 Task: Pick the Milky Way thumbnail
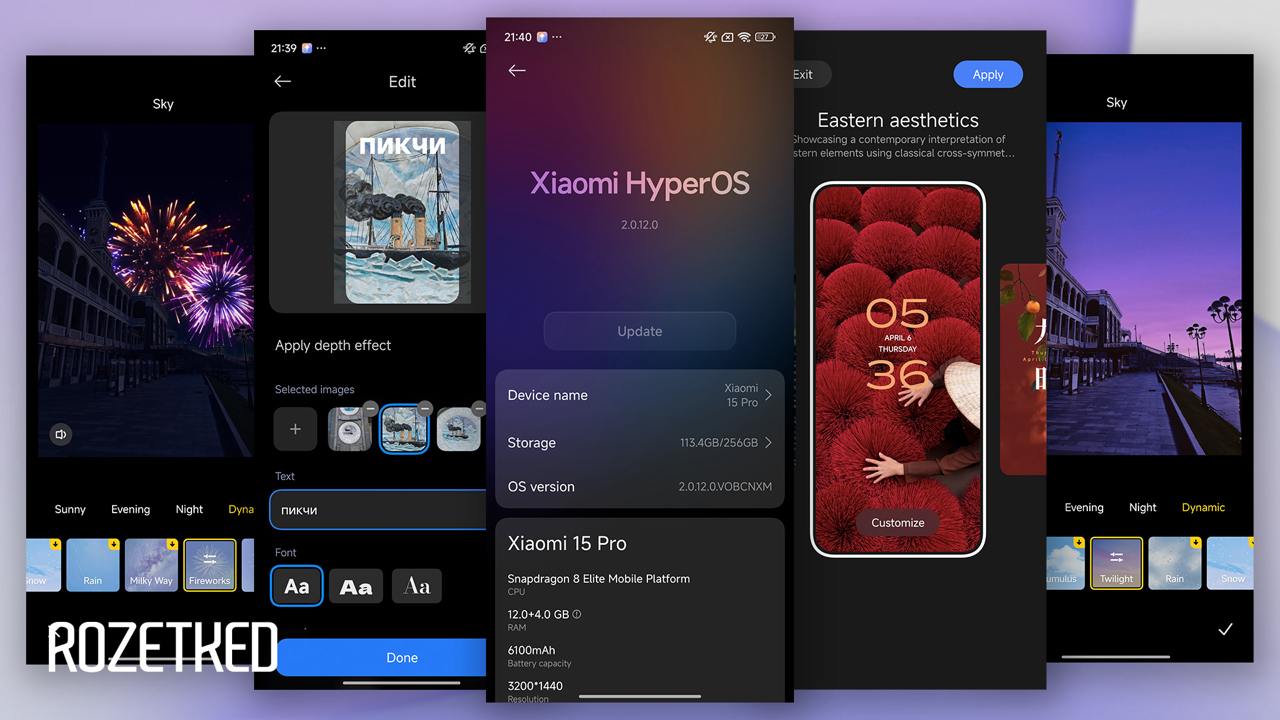tap(152, 565)
